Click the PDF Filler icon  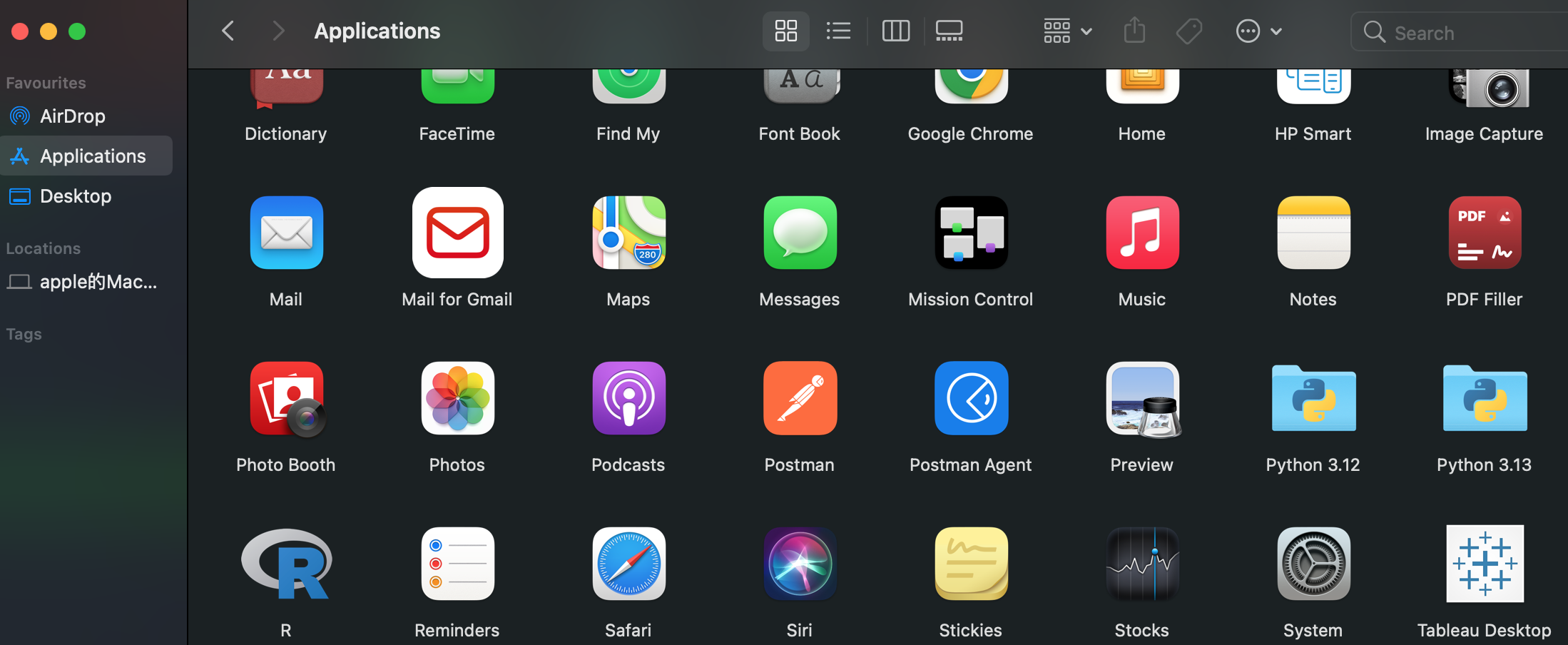[1485, 233]
